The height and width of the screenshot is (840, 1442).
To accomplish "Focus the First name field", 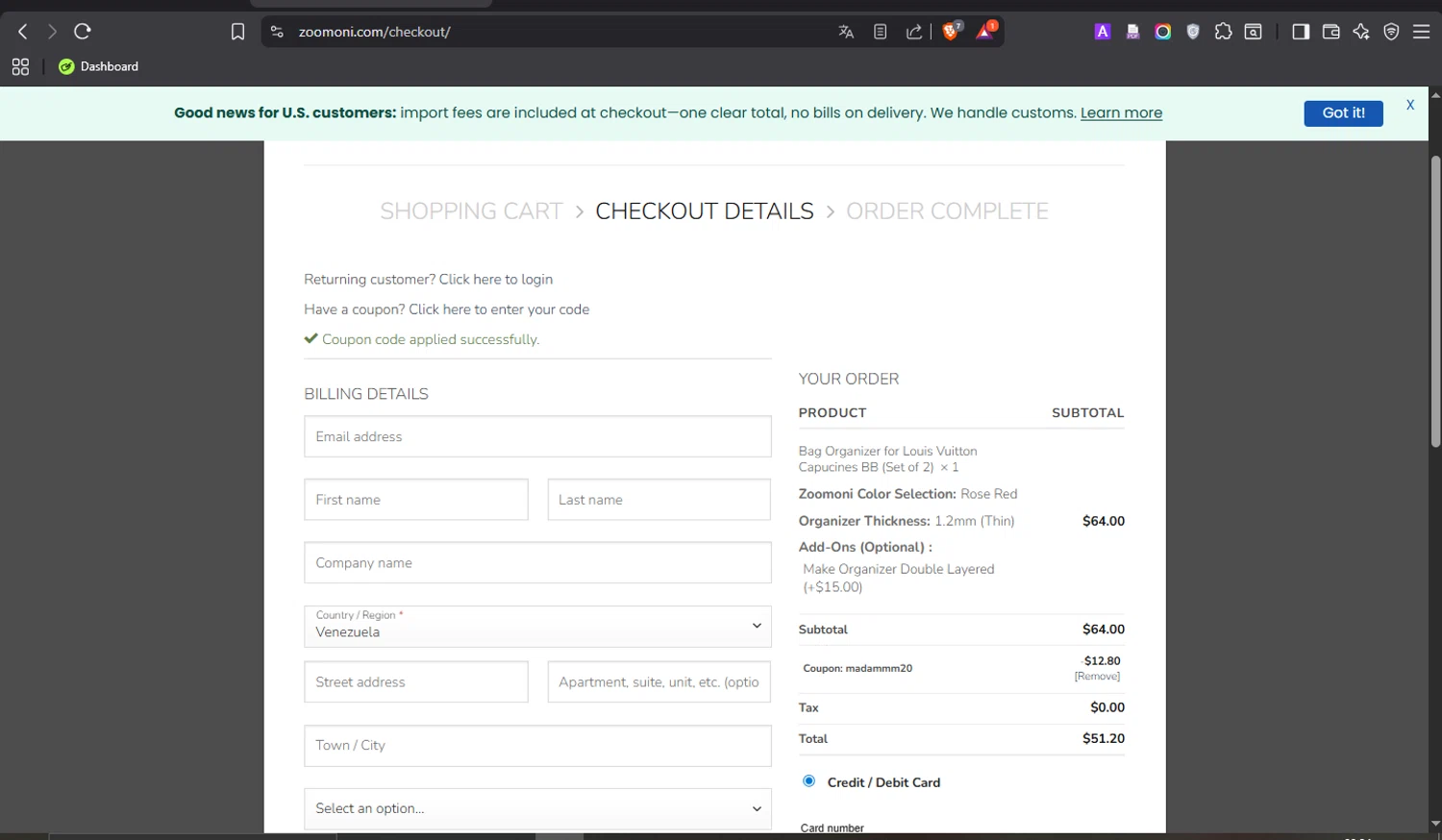I will coord(416,500).
